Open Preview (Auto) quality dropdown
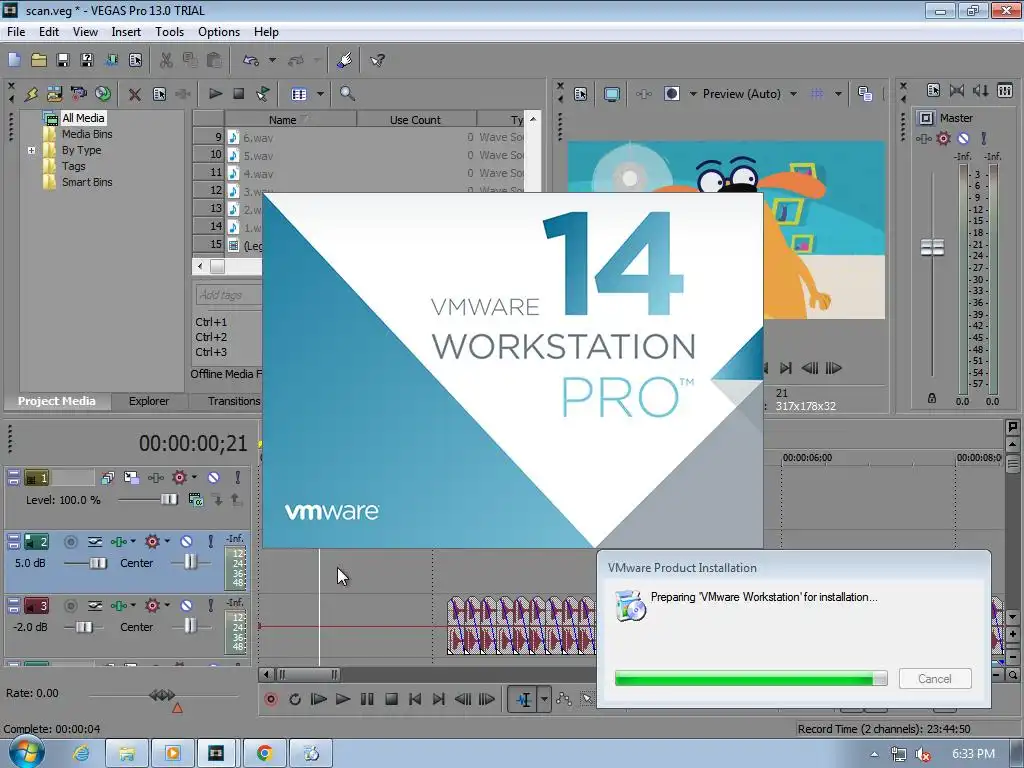The height and width of the screenshot is (768, 1024). 793,94
